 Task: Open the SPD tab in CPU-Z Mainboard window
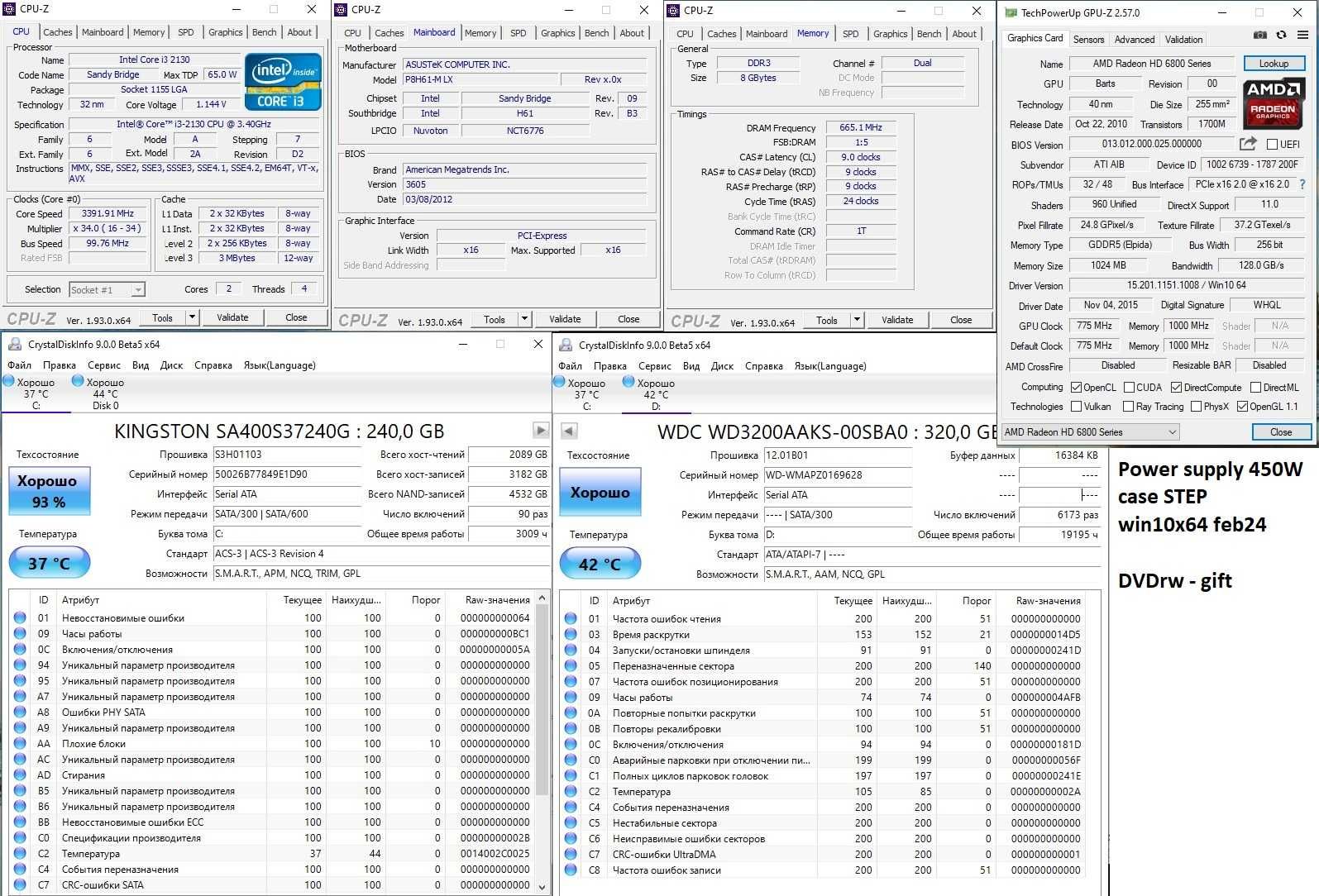tap(519, 33)
